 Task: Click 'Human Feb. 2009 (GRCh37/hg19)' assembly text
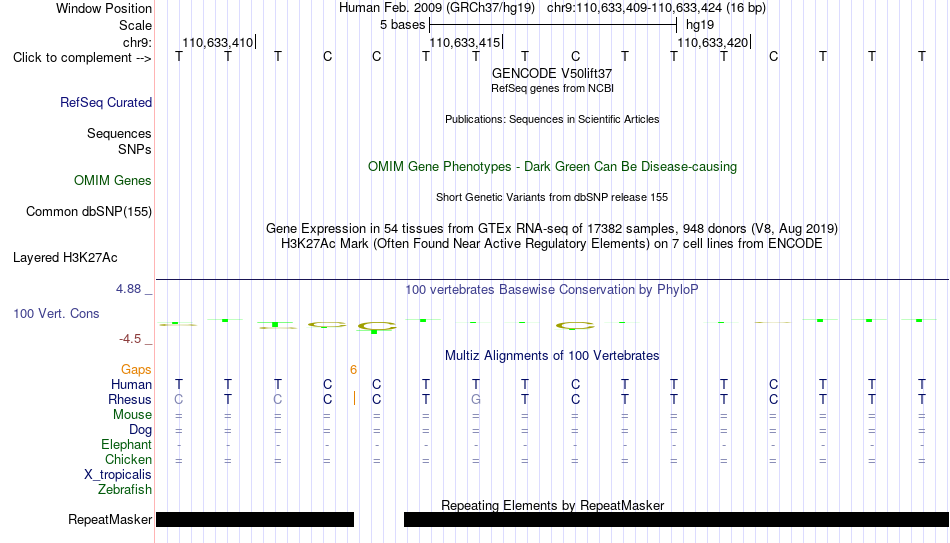[x=437, y=8]
